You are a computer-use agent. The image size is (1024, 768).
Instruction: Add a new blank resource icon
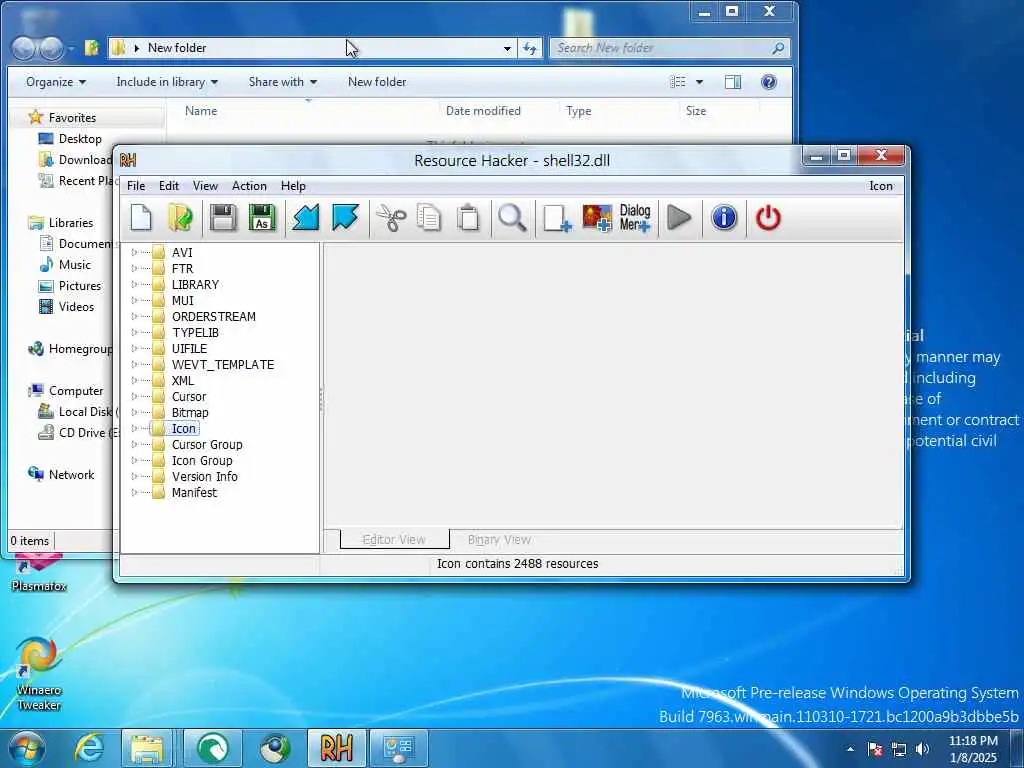[x=556, y=218]
